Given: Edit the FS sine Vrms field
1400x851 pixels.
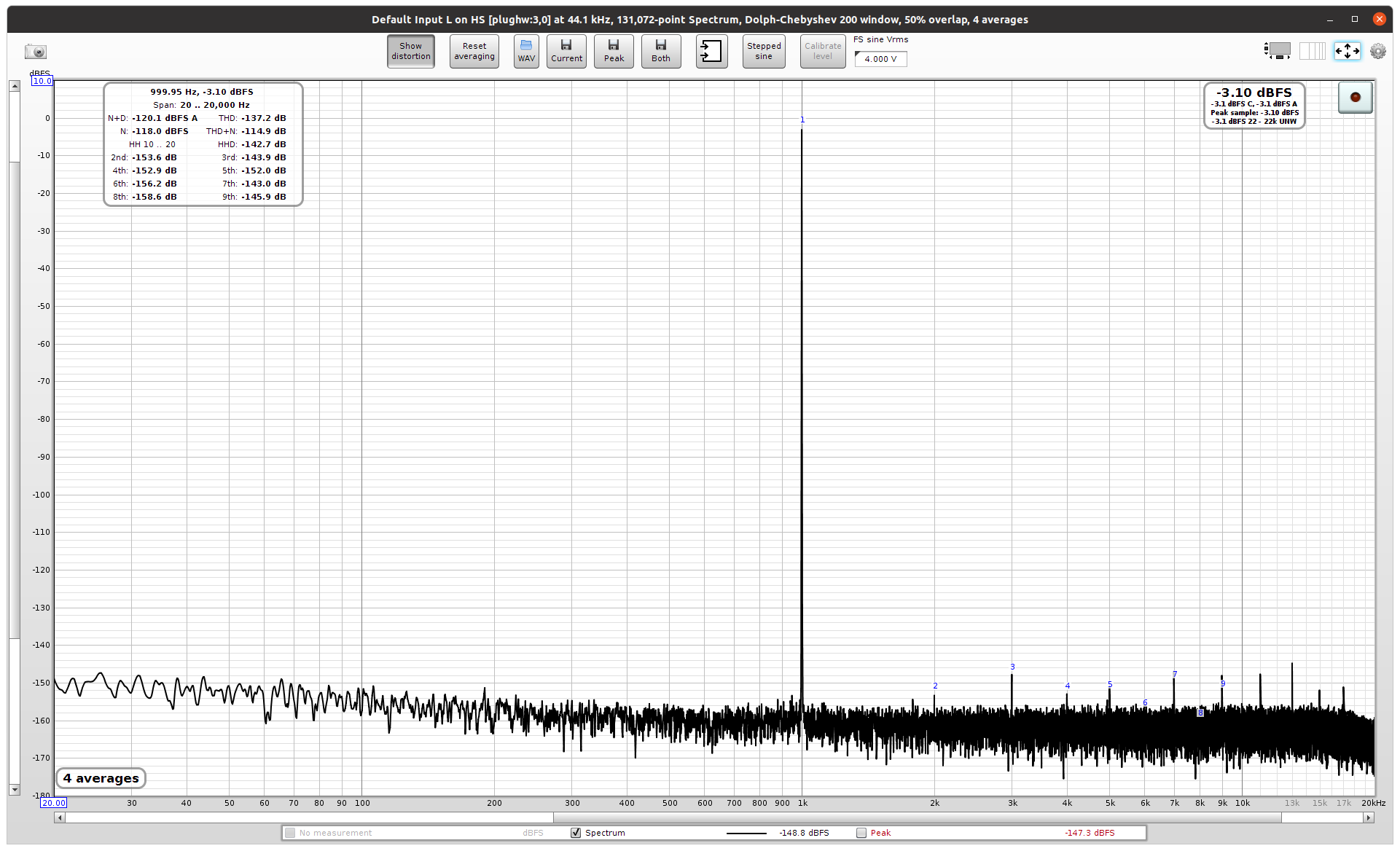Looking at the screenshot, I should pyautogui.click(x=880, y=59).
